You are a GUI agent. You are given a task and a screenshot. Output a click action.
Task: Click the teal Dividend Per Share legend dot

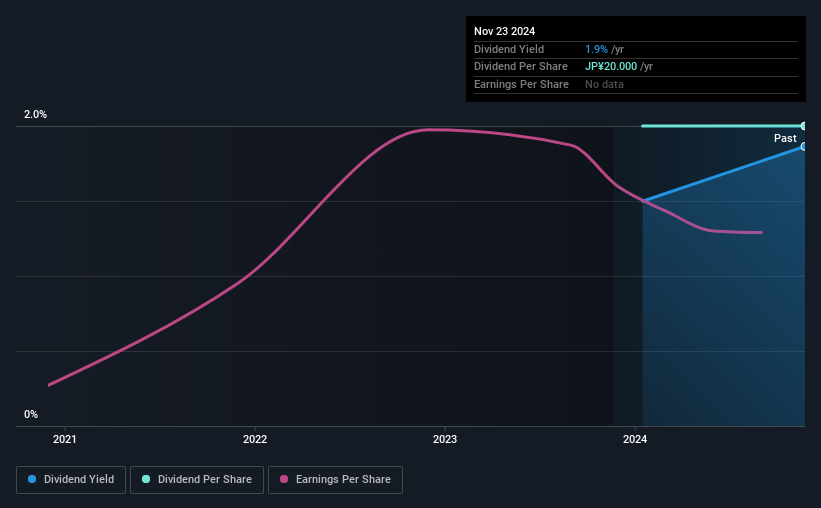coord(147,480)
